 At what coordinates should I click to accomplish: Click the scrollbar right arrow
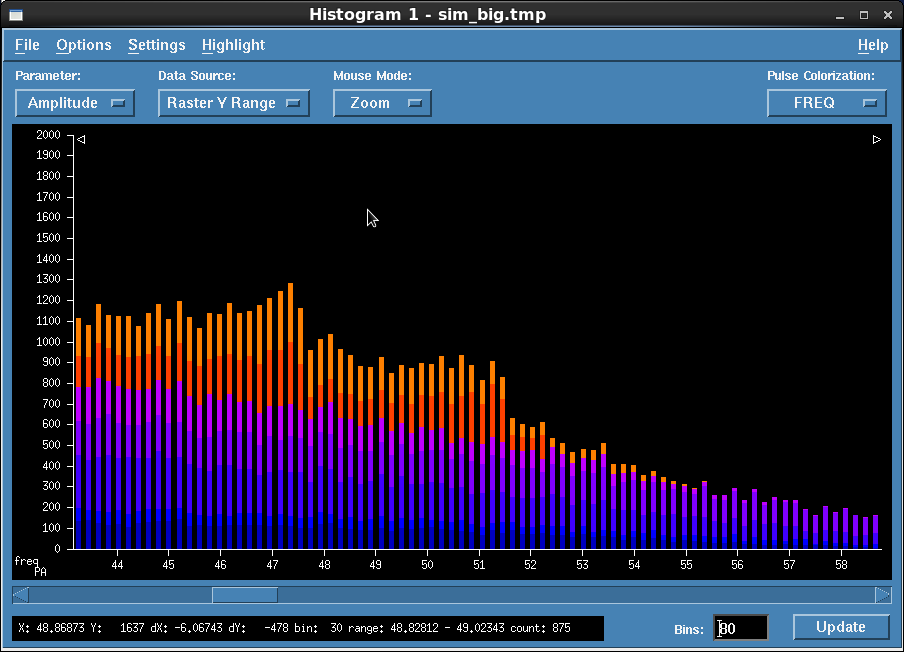[x=883, y=595]
